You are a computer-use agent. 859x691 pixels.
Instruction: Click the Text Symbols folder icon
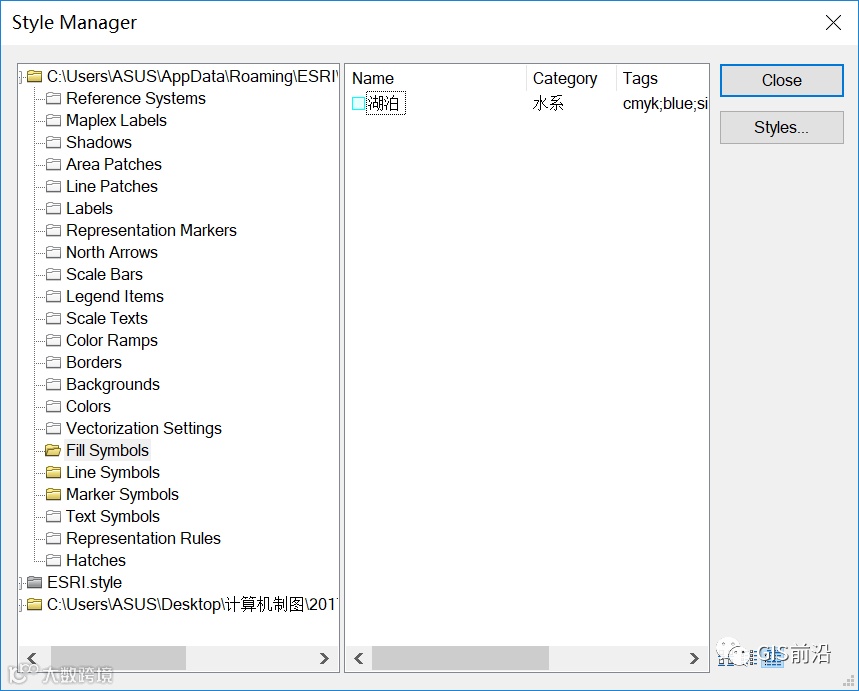point(53,516)
